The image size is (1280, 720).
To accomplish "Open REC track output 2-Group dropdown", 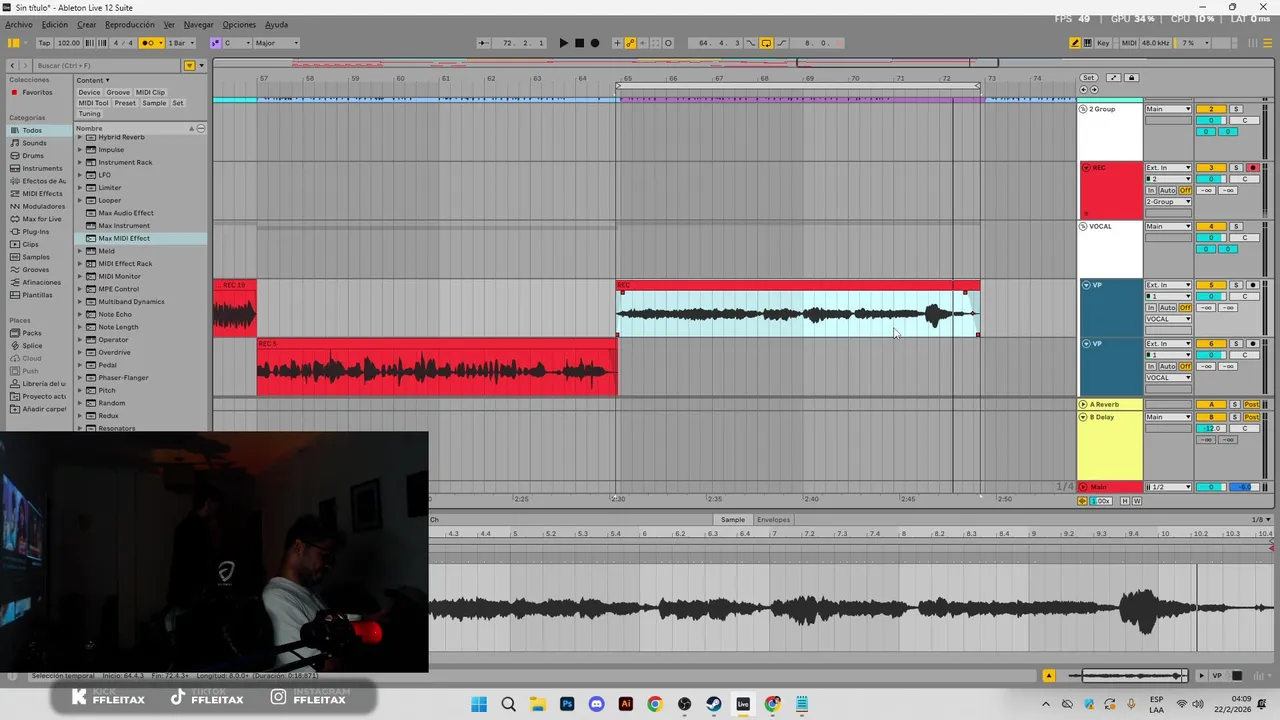I will 1168,202.
